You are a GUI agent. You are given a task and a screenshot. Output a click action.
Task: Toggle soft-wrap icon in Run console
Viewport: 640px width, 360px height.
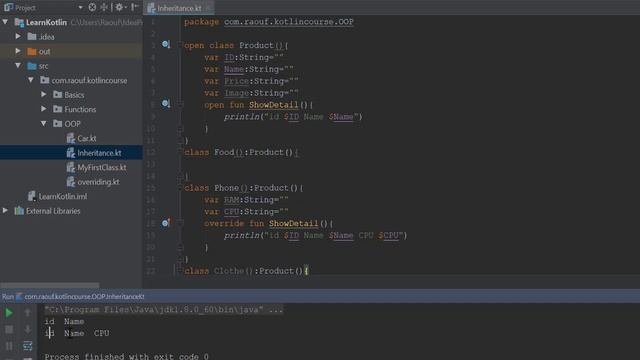pyautogui.click(x=27, y=346)
